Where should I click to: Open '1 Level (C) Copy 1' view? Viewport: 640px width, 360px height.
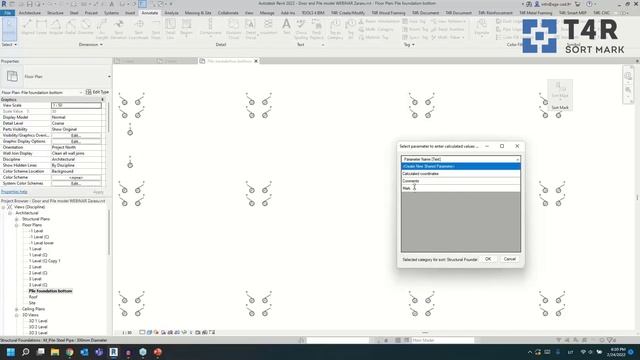coord(44,261)
